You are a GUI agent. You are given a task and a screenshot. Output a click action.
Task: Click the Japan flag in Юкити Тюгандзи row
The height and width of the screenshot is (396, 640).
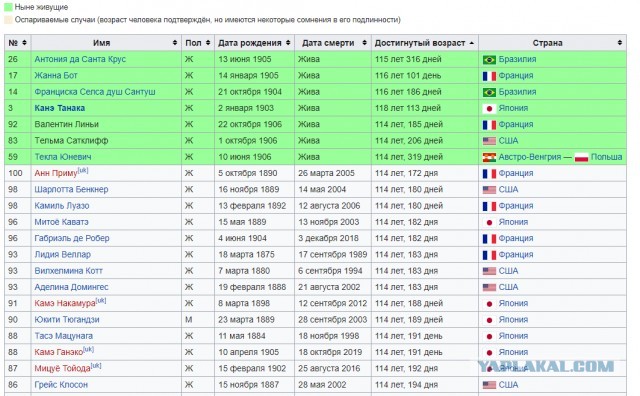click(x=489, y=320)
